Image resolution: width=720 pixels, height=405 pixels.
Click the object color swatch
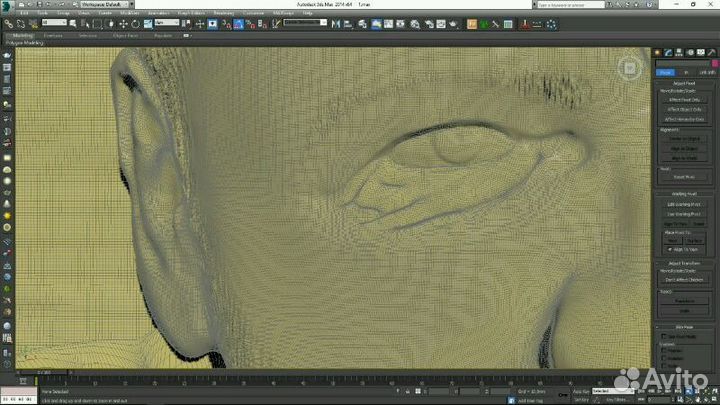tap(714, 63)
